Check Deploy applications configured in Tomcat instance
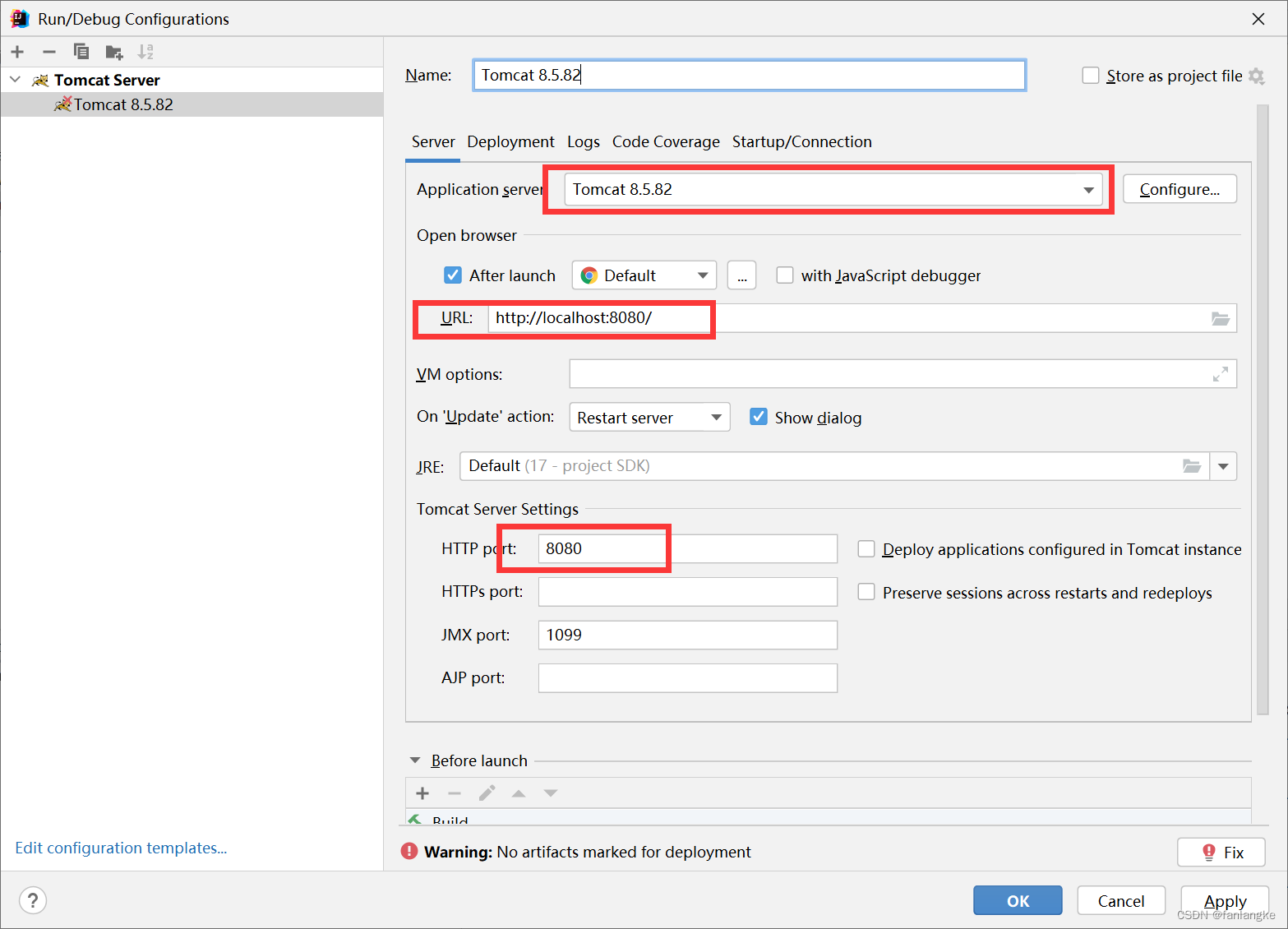1288x929 pixels. click(866, 548)
